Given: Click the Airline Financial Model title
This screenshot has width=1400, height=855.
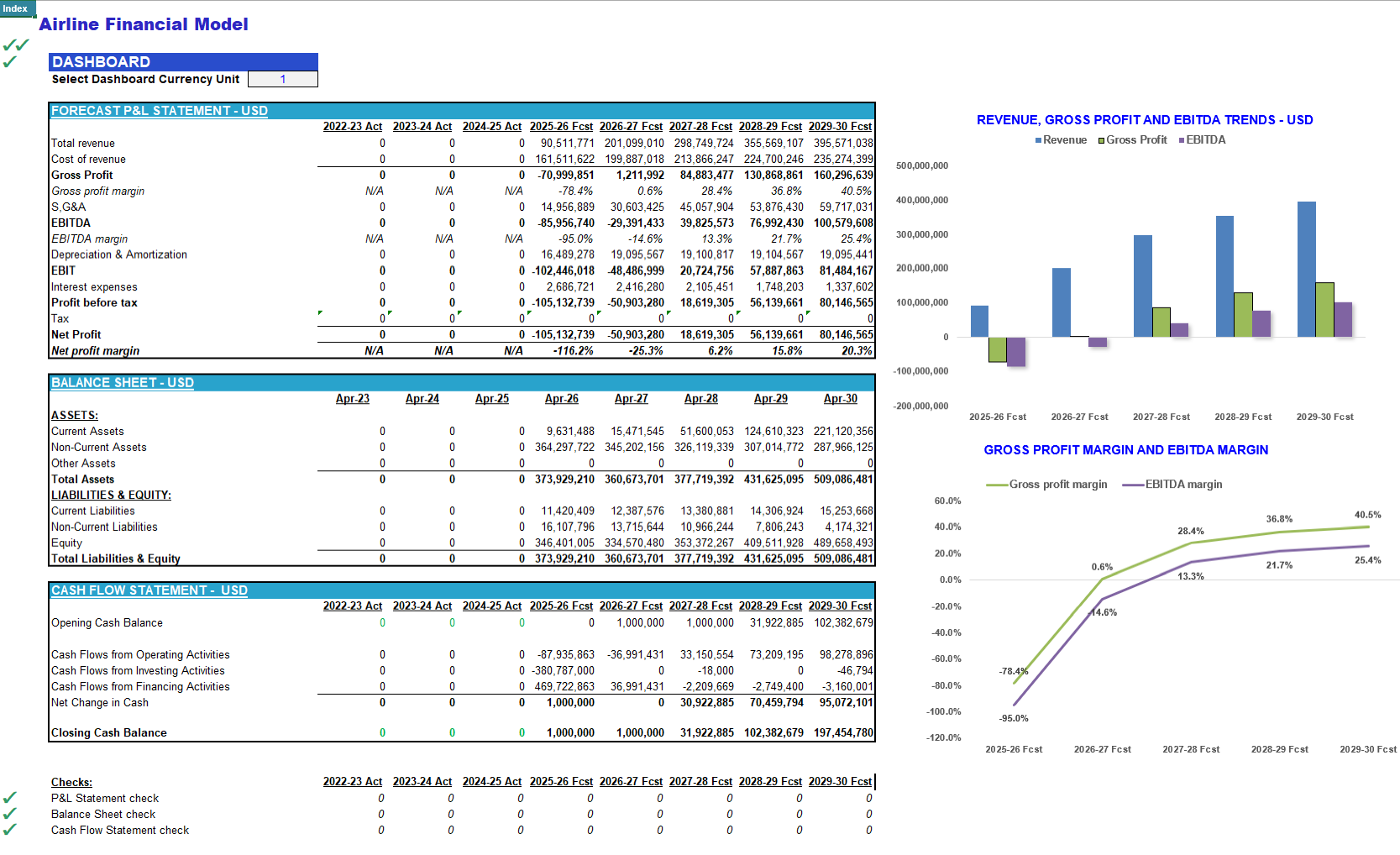Looking at the screenshot, I should pyautogui.click(x=144, y=24).
